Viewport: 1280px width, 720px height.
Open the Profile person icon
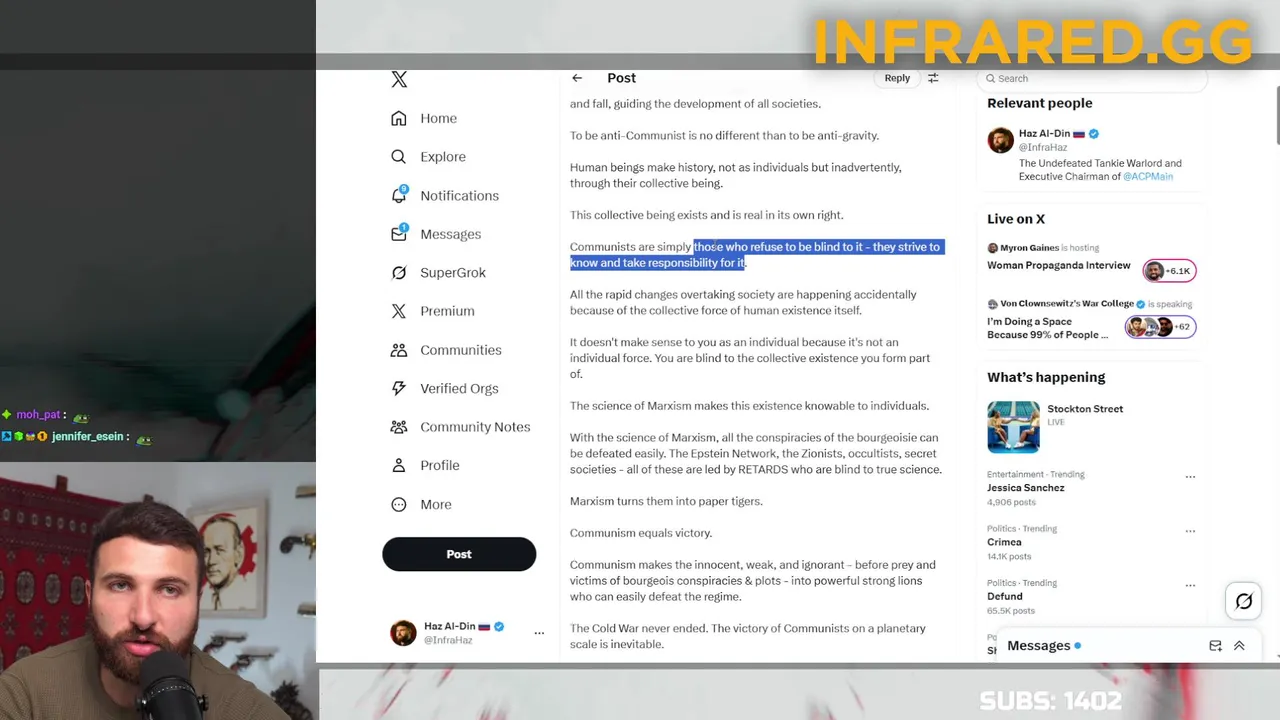[399, 465]
